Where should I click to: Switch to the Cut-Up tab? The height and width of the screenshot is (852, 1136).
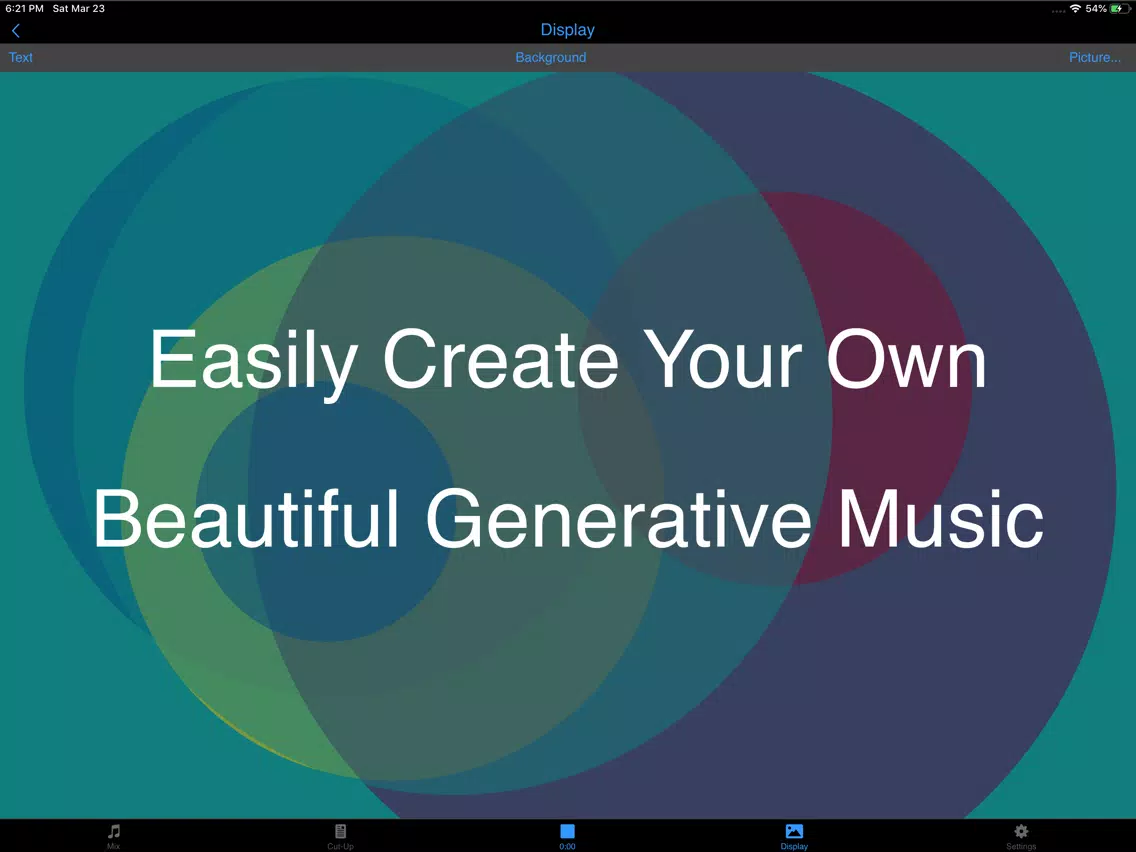341,837
